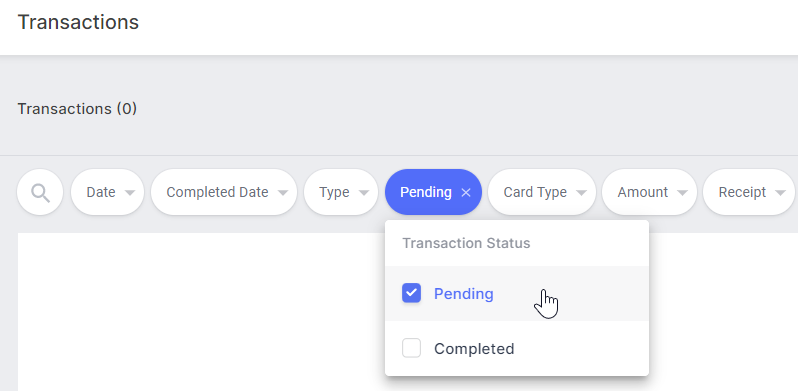Open the Type filter dropdown

coord(341,192)
